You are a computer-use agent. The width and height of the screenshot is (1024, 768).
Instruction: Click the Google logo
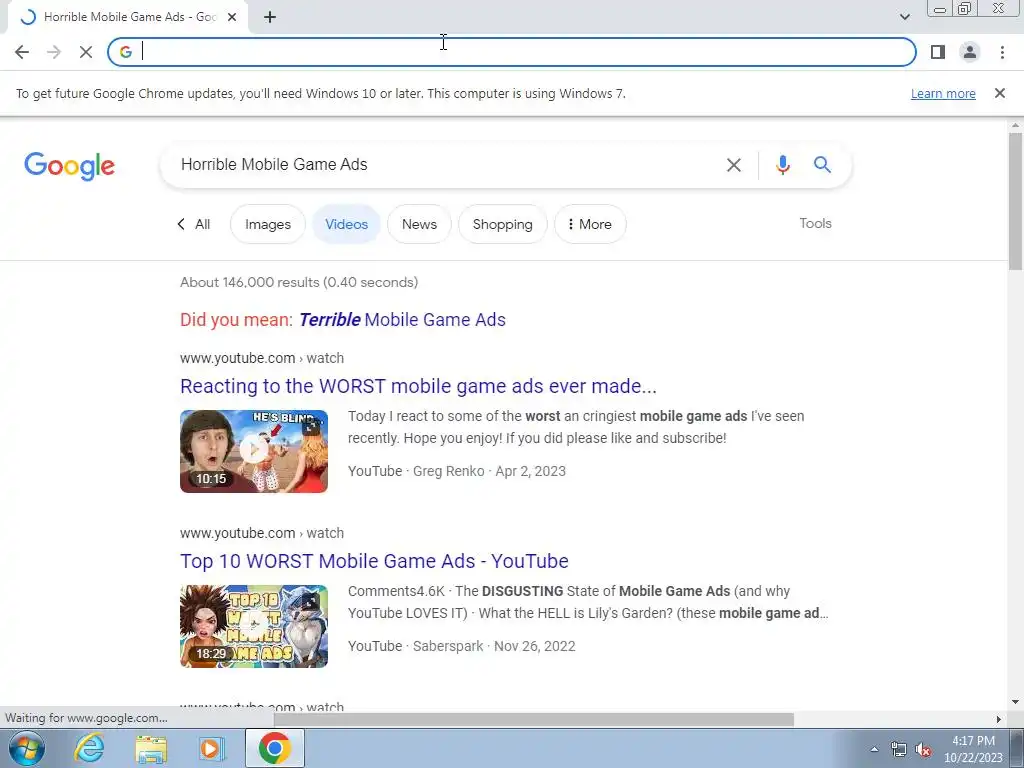coord(69,166)
